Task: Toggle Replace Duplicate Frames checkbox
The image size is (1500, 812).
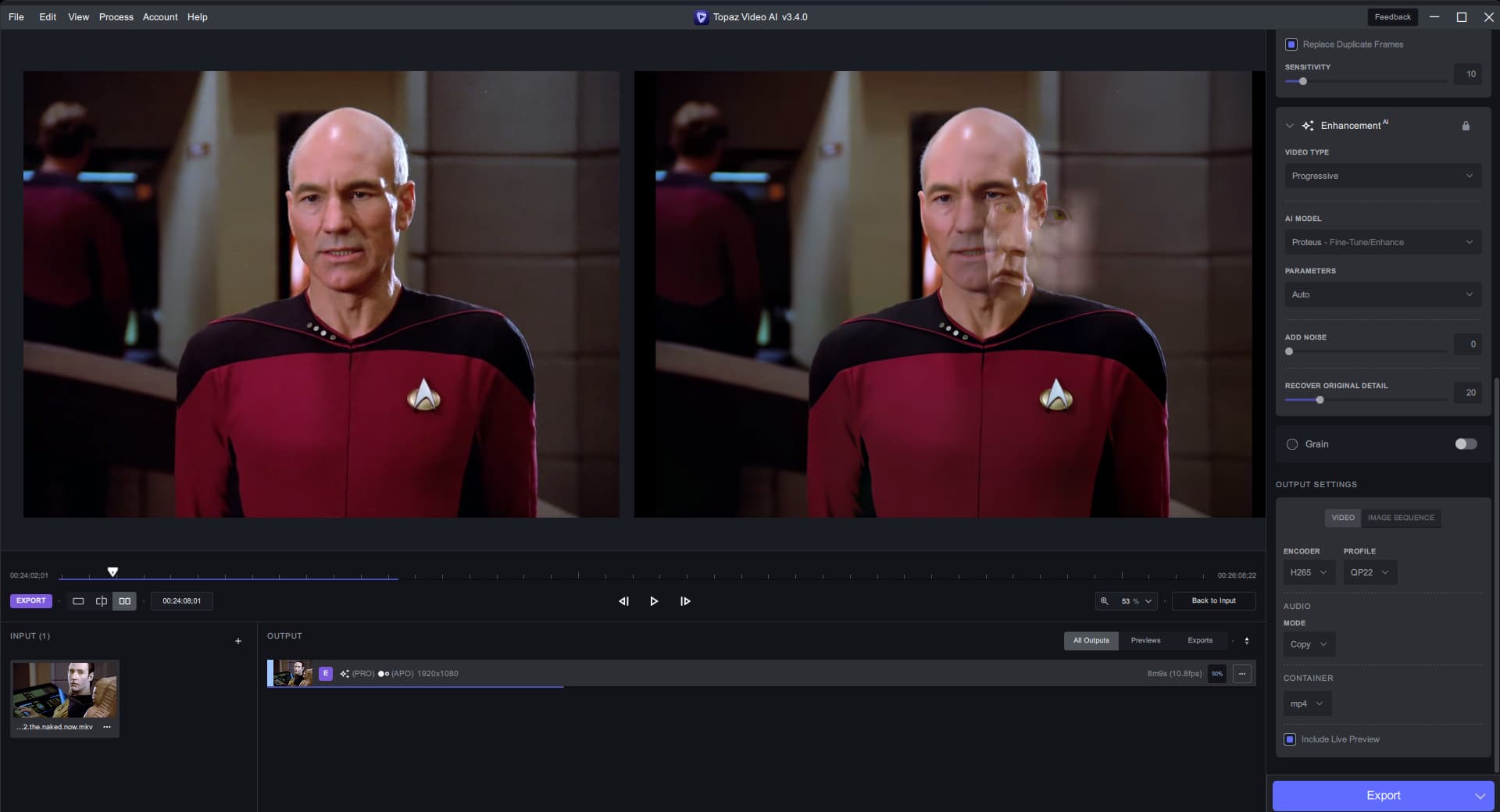Action: (x=1291, y=45)
